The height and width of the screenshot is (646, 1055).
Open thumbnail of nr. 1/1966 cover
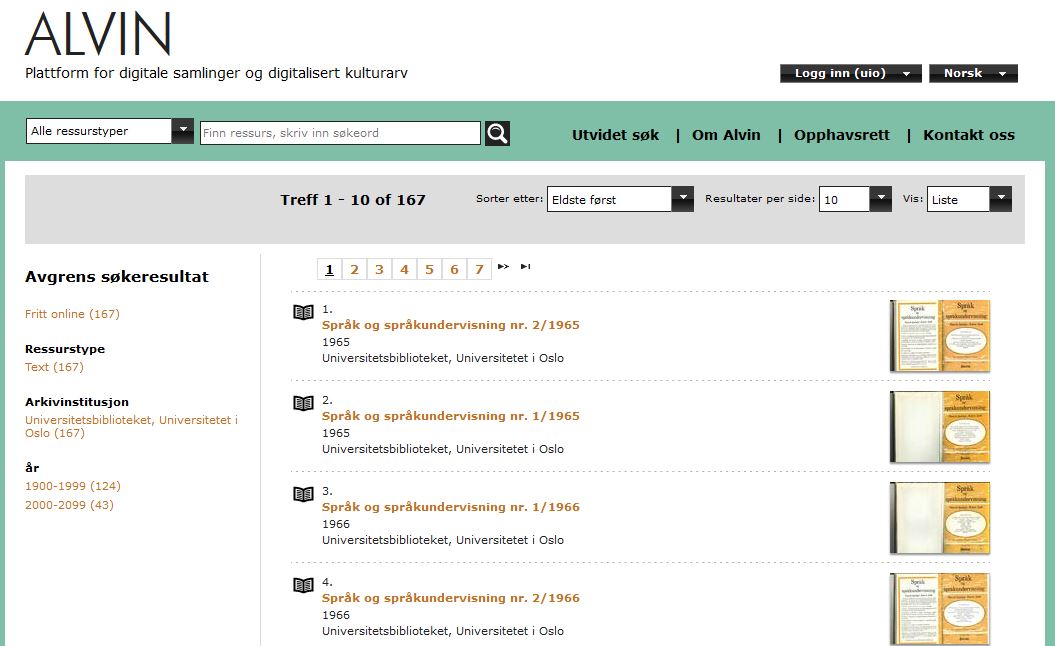pos(940,517)
